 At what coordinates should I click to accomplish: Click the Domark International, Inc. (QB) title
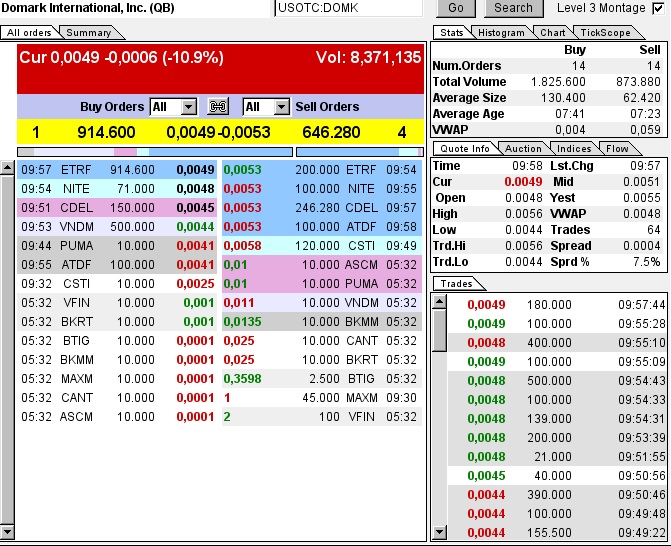[88, 8]
